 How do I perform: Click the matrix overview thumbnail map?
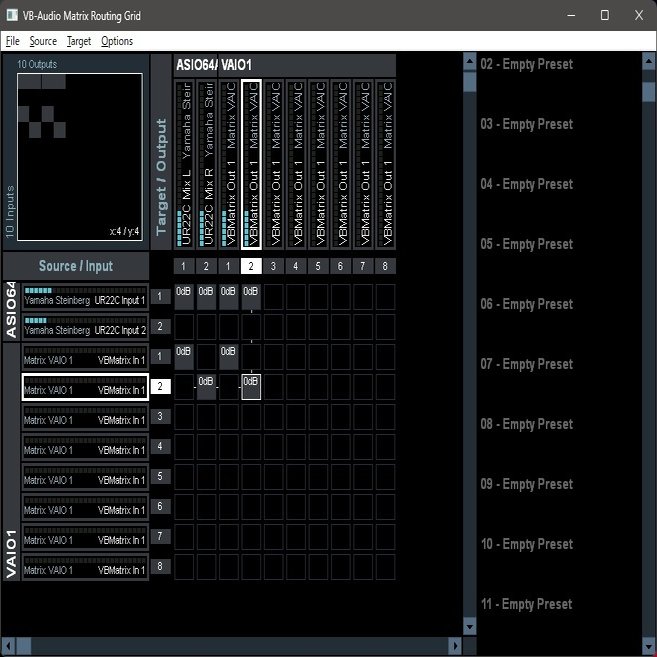click(x=82, y=157)
